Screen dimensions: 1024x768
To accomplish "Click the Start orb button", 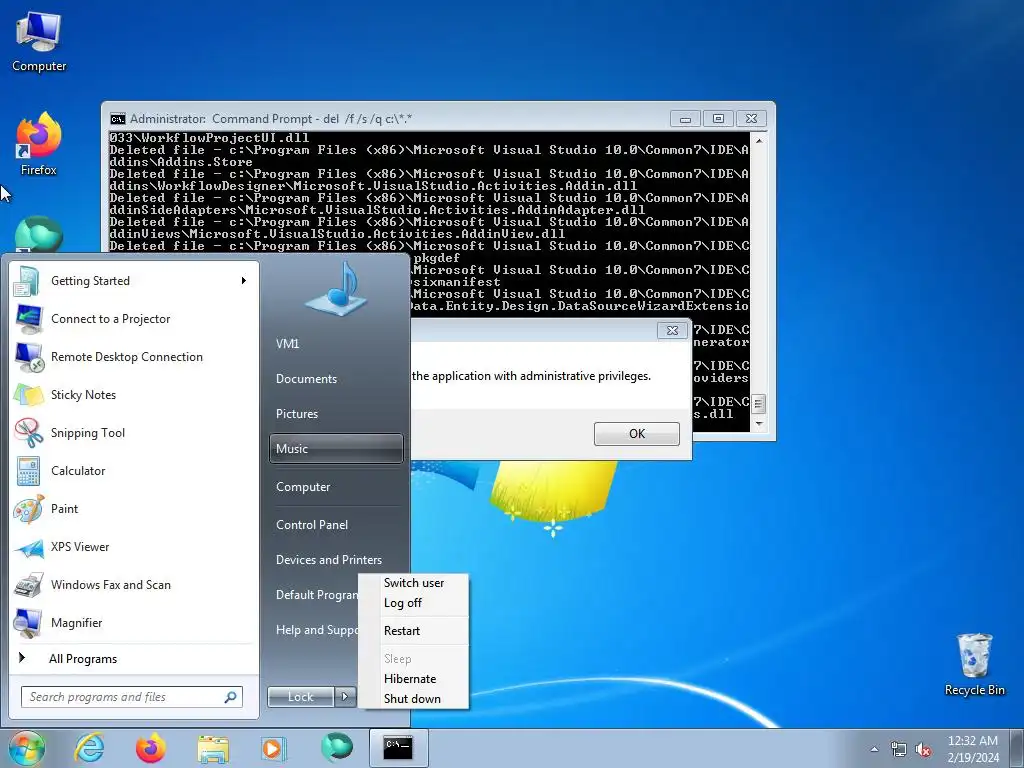I will click(27, 748).
